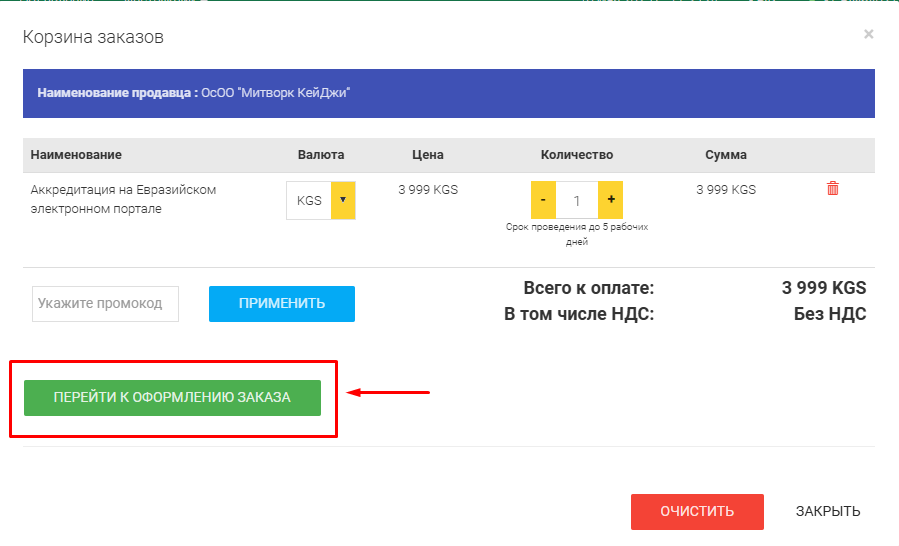Click the Срок проведения до 5 рабочих дней note
The height and width of the screenshot is (546, 899).
577,234
